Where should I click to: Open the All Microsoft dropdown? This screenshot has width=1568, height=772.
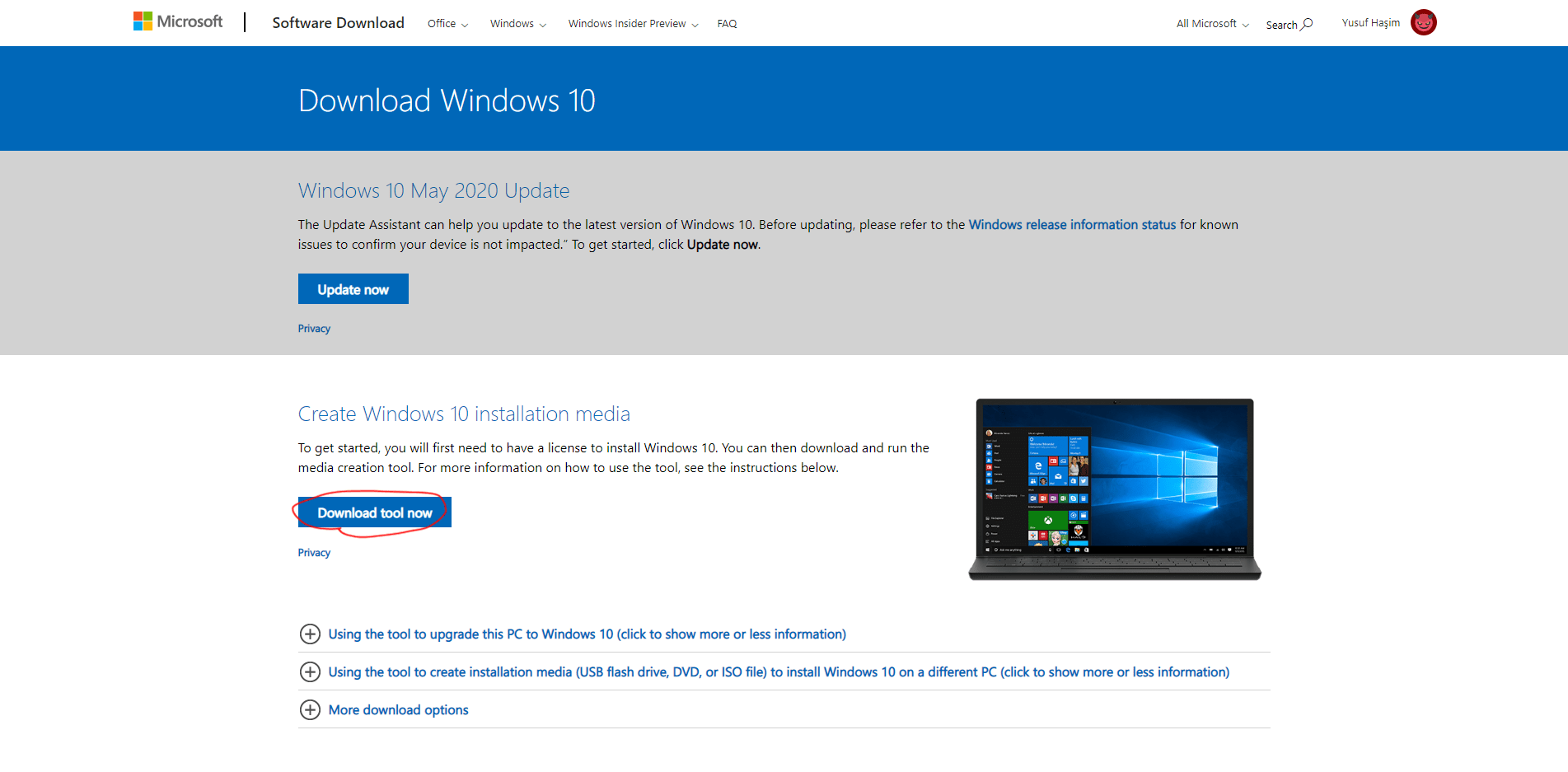pos(1212,24)
